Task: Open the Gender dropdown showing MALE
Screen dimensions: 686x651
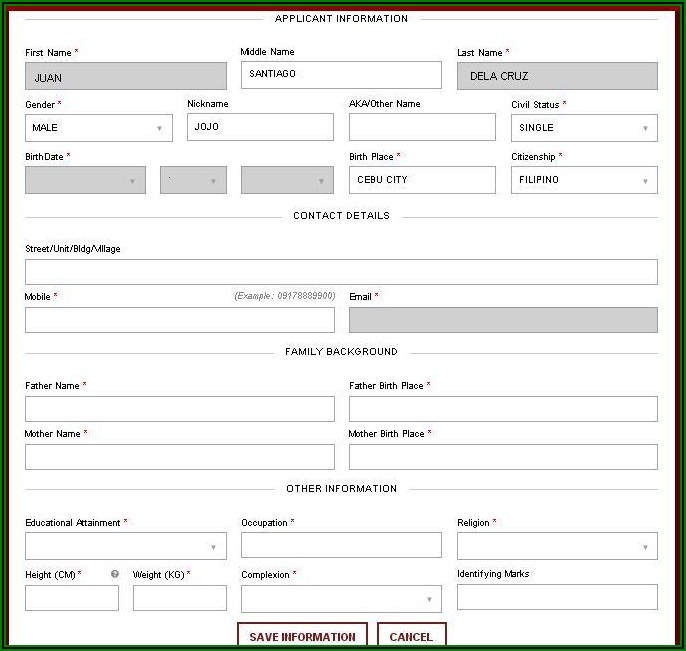Action: (99, 128)
